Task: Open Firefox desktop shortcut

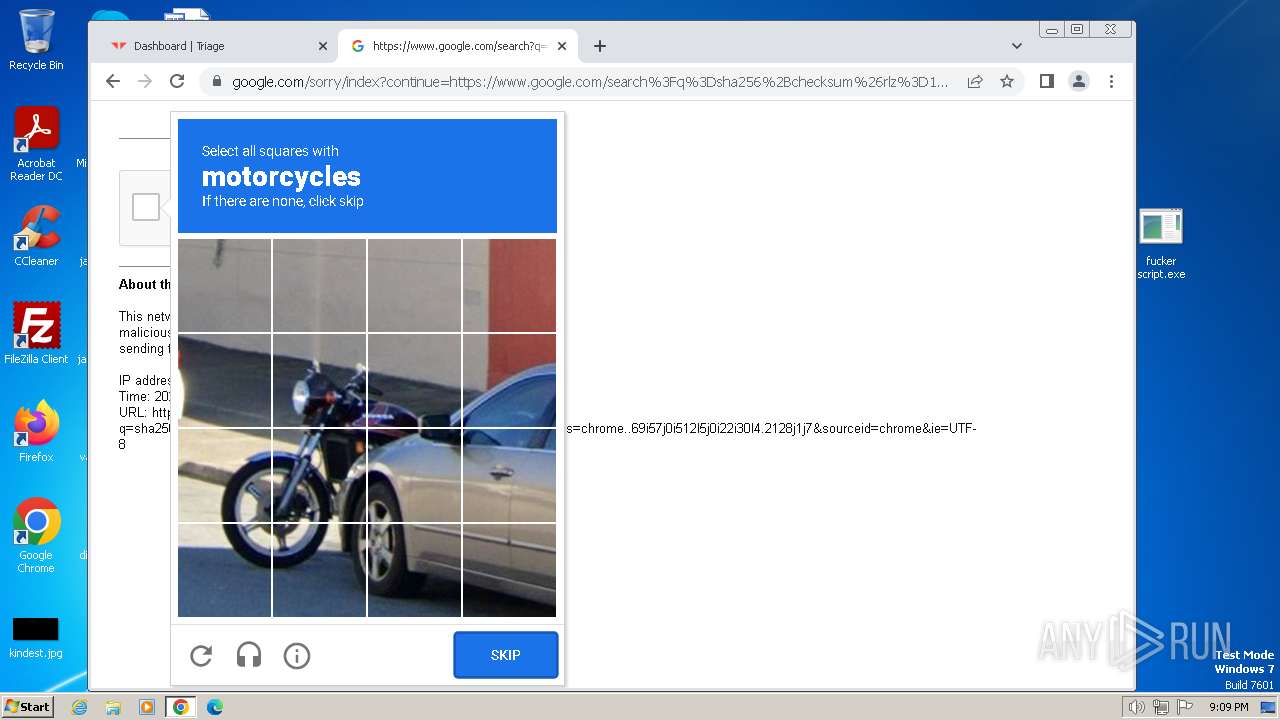Action: point(36,431)
